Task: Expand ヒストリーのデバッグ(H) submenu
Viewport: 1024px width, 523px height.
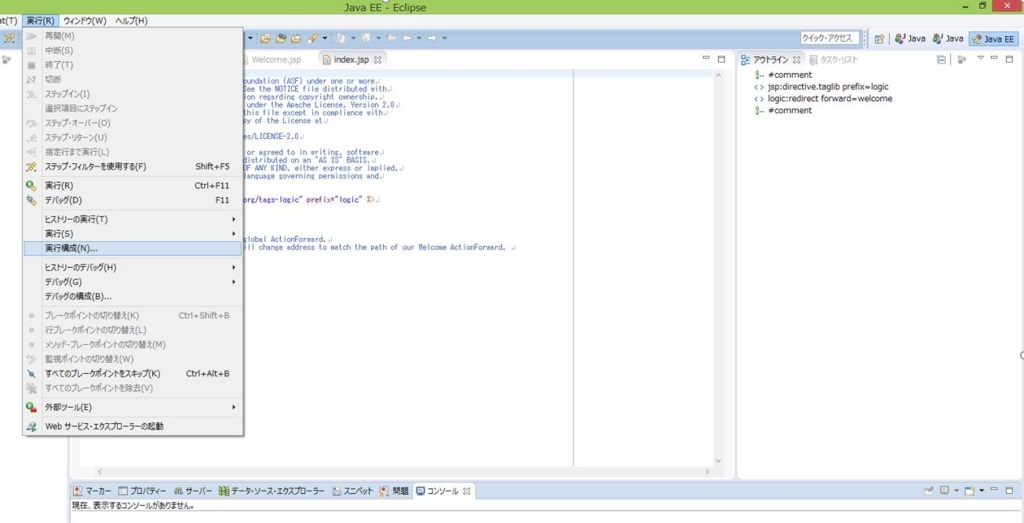Action: click(133, 268)
